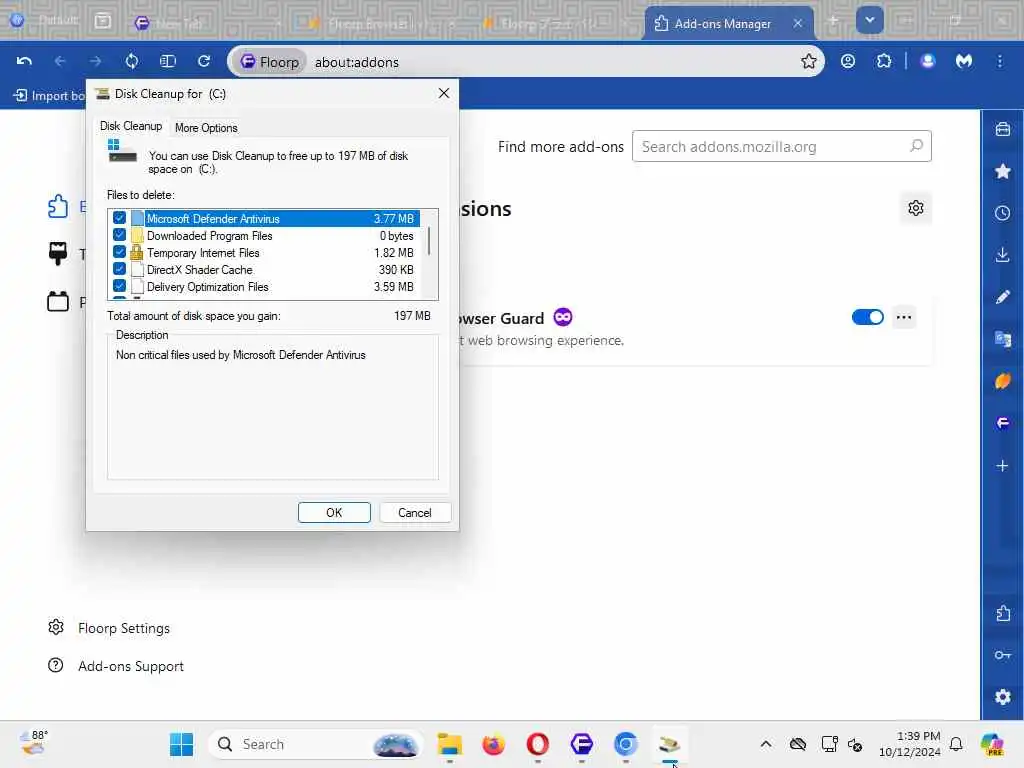Open the browser manager sidebar top icon

(1002, 129)
